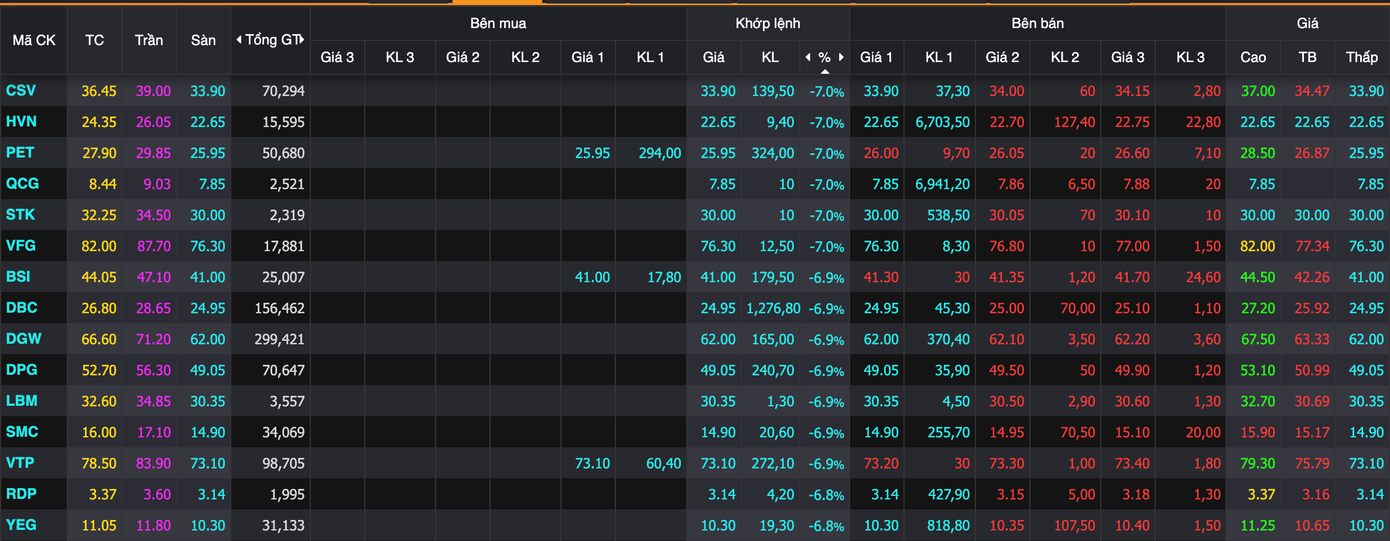The width and height of the screenshot is (1390, 541).
Task: Select the DGW ticker row
Action: (x=23, y=339)
